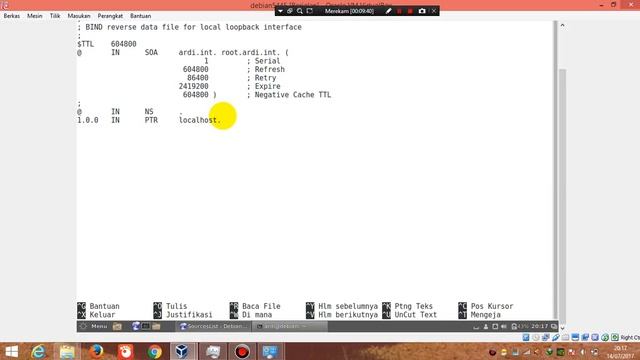Viewport: 640px width, 360px height.
Task: Click the value 2419200 on Expire line
Action: coord(193,86)
